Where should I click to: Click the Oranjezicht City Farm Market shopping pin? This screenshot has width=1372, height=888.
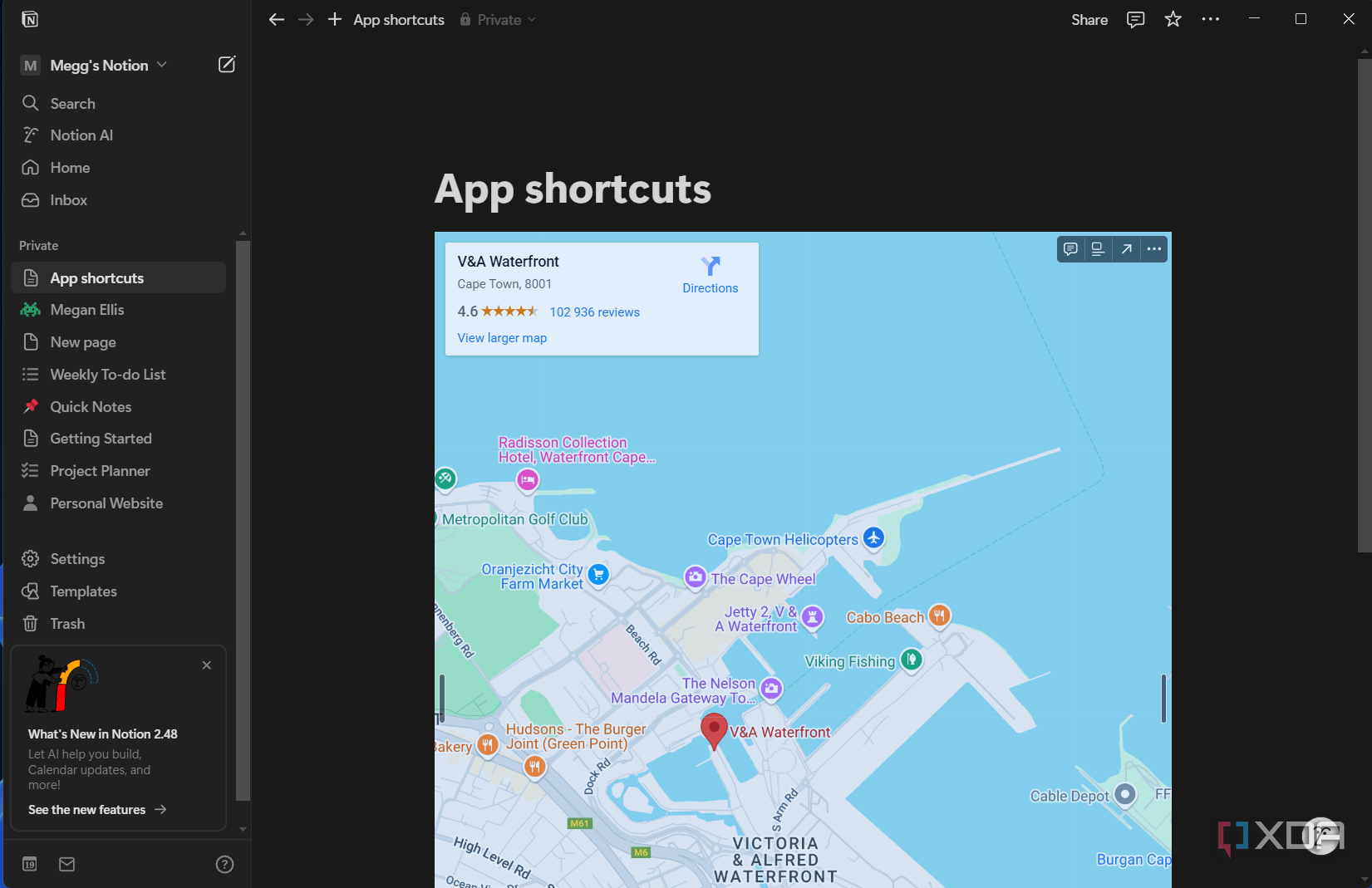(598, 574)
